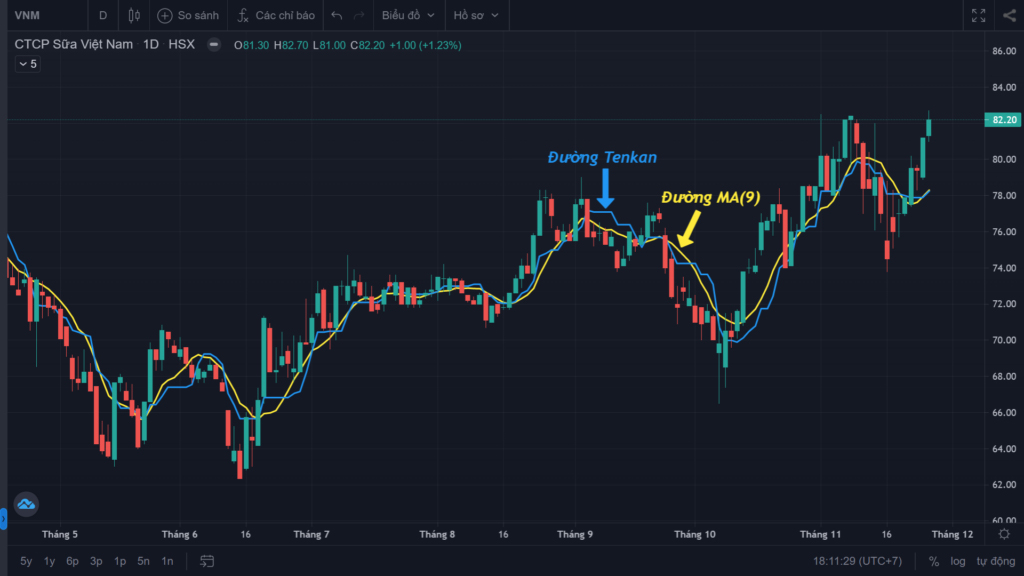Click the 82.20 current price label

(x=1003, y=120)
